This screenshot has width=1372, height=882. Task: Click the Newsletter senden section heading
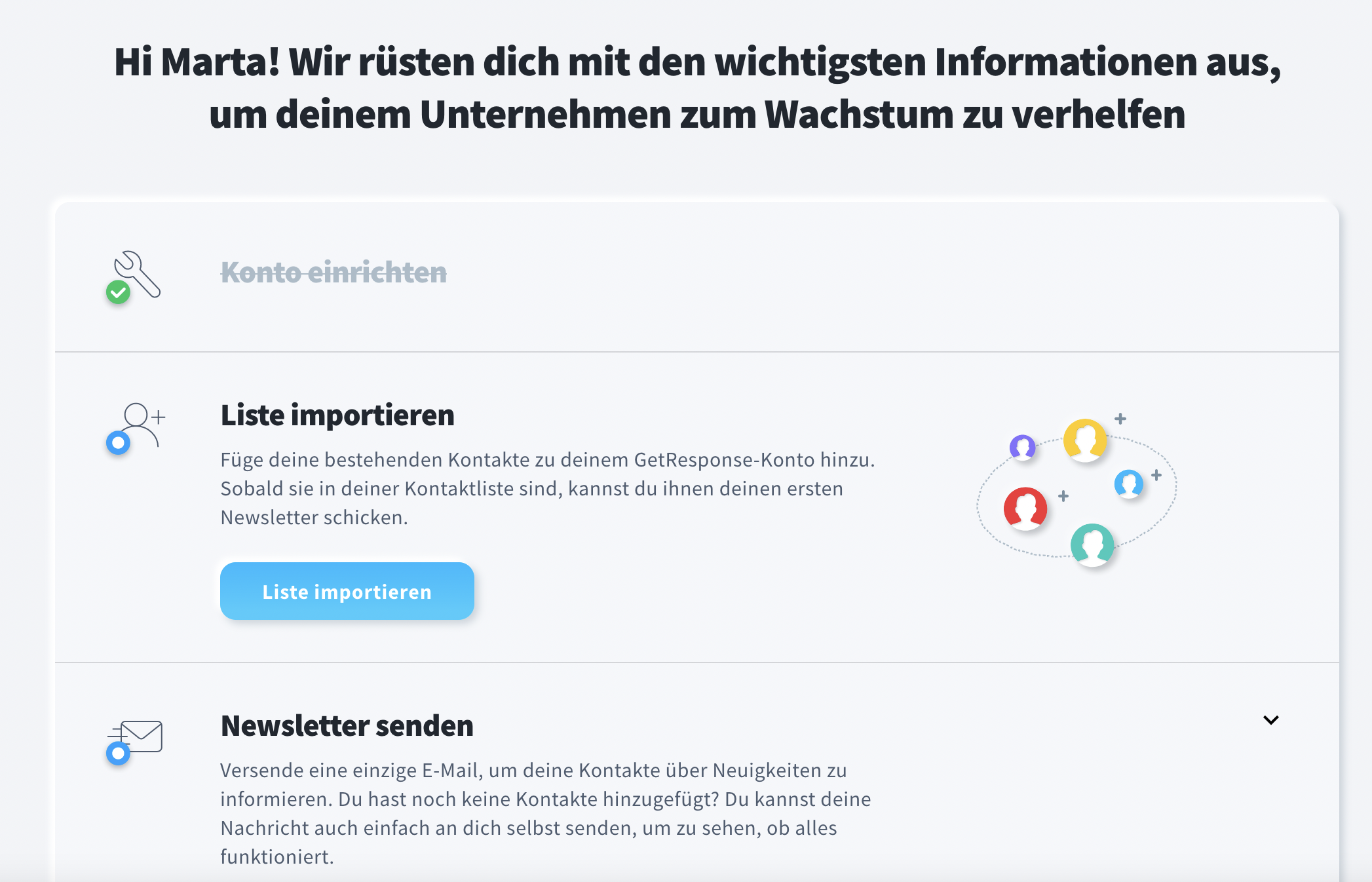[x=347, y=725]
